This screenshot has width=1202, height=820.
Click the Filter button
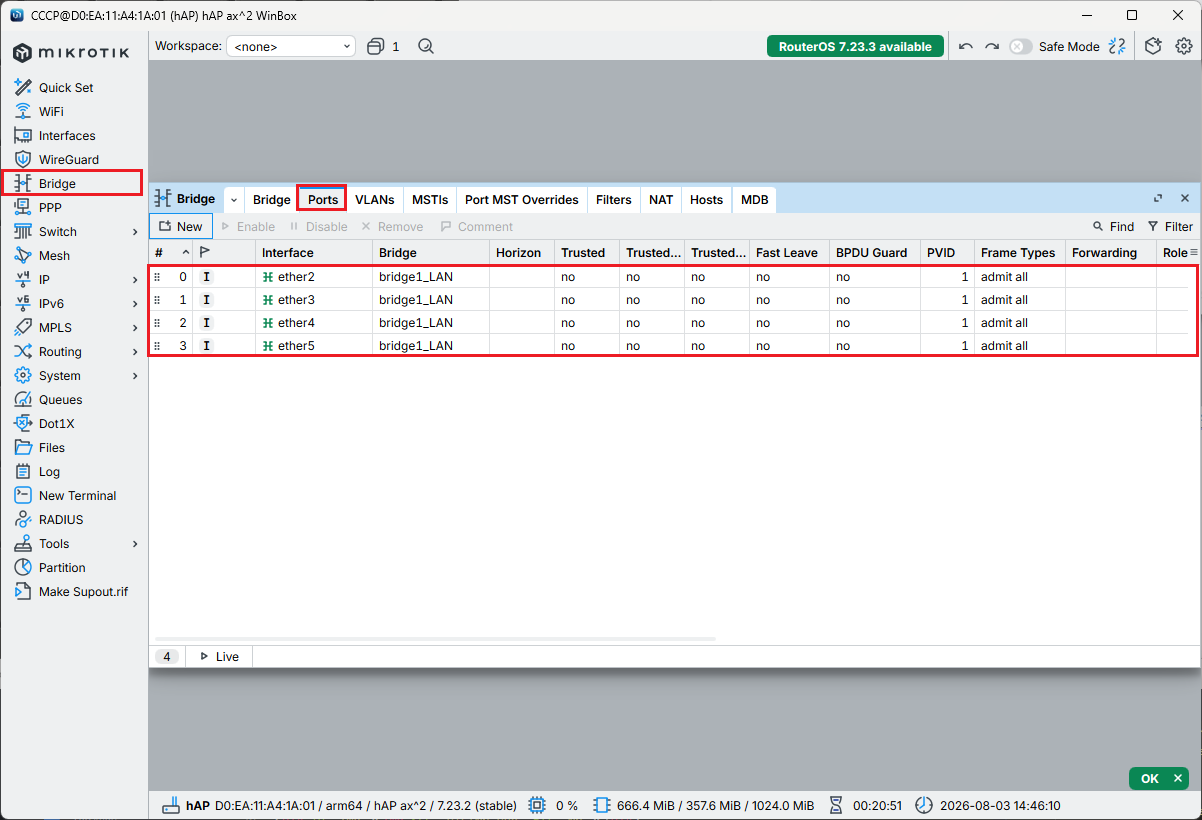tap(1170, 227)
